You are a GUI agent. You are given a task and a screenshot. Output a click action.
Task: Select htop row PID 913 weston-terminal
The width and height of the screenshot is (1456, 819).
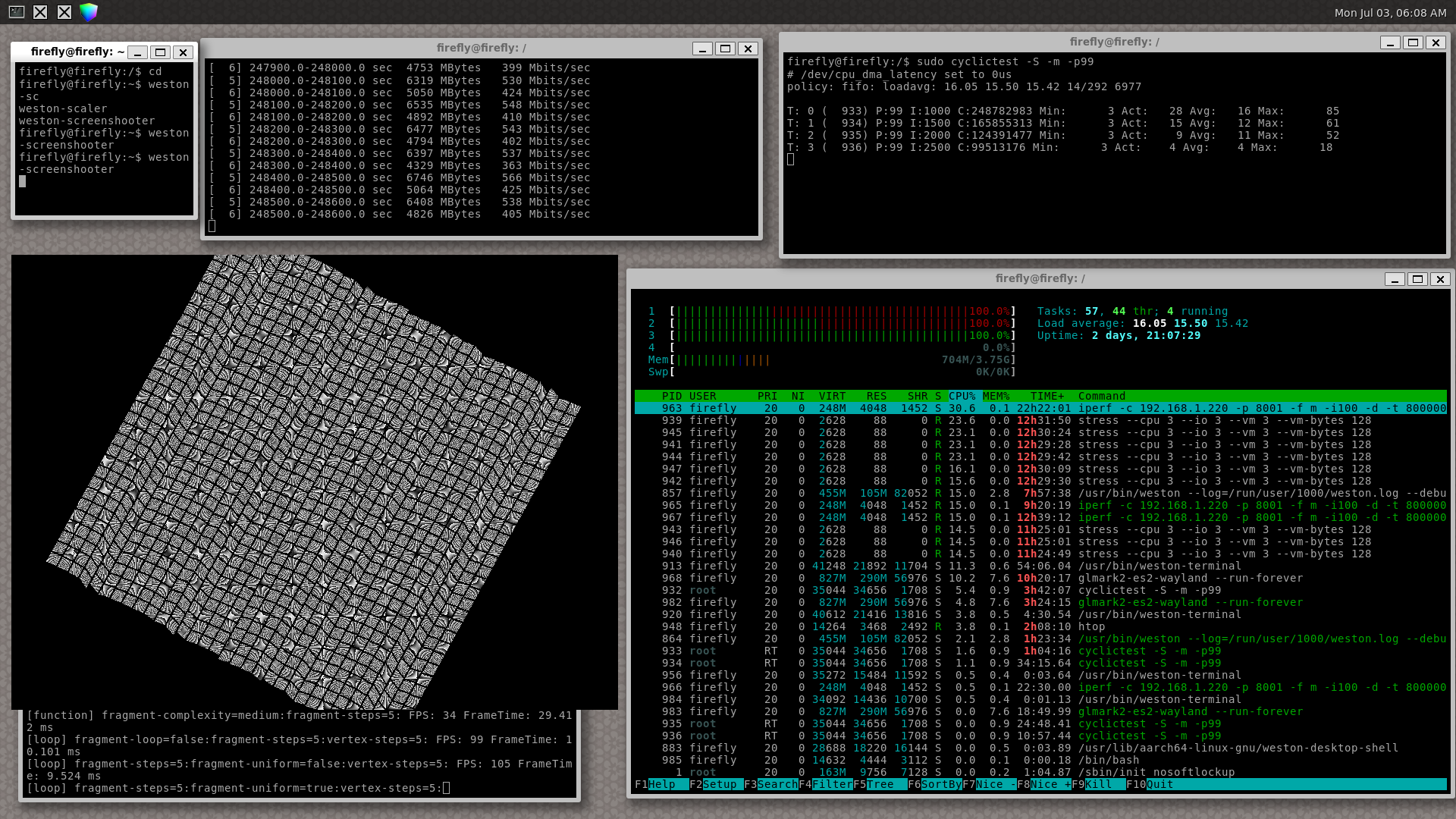[x=1040, y=566]
